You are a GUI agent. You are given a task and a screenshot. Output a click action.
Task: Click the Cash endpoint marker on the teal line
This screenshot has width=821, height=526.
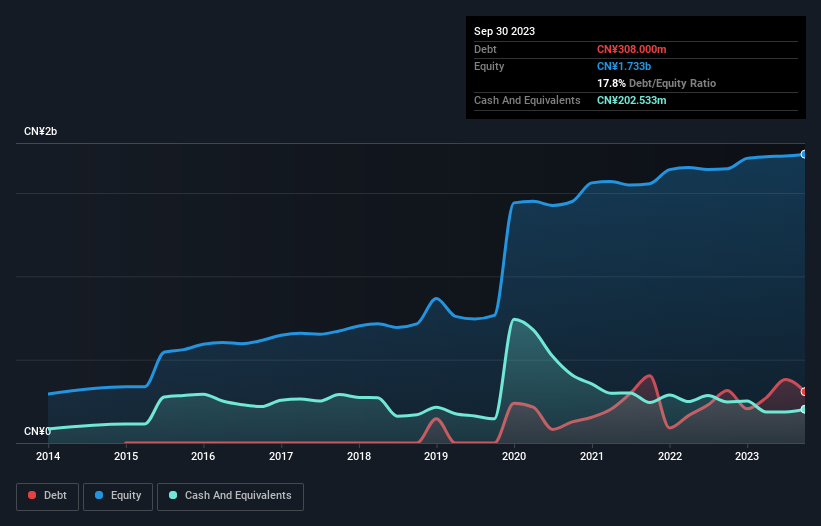coord(804,409)
